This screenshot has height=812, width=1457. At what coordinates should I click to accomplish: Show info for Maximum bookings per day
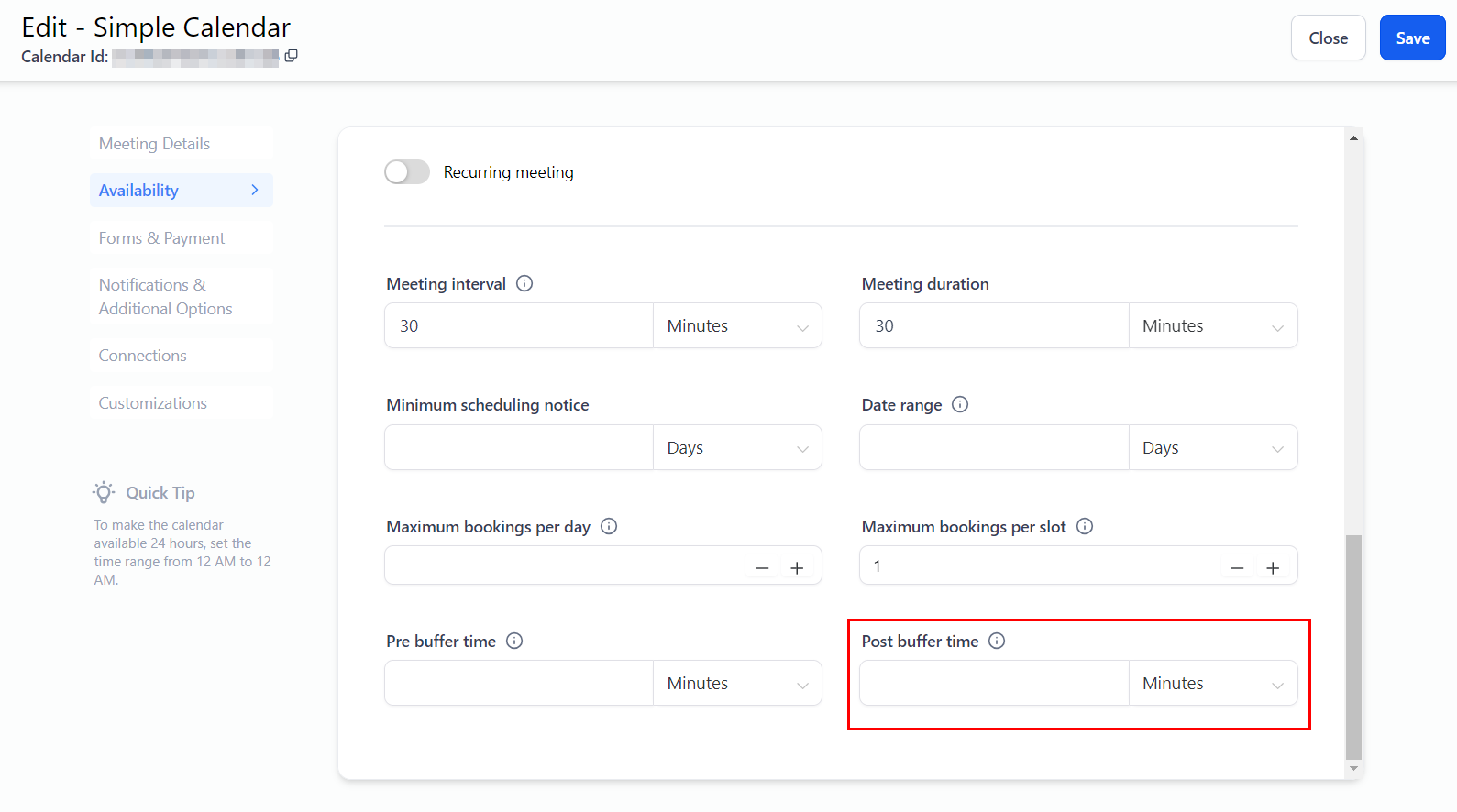tap(609, 526)
